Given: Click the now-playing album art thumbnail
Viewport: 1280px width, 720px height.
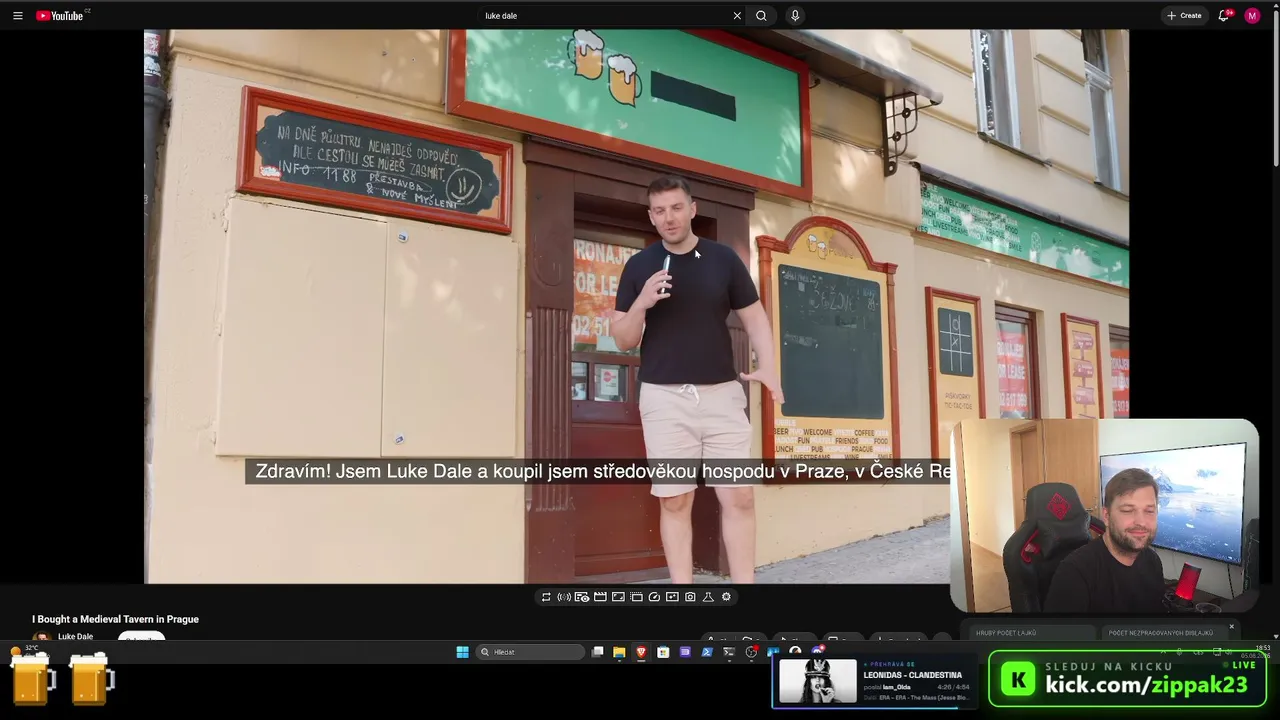Looking at the screenshot, I should click(x=818, y=683).
